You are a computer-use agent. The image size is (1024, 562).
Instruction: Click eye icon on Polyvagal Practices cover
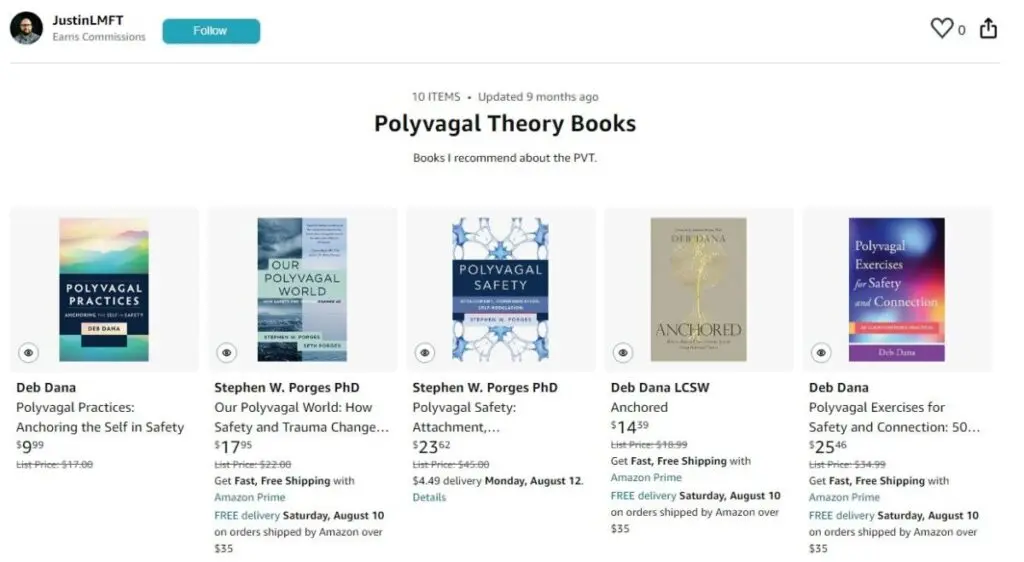coord(28,352)
